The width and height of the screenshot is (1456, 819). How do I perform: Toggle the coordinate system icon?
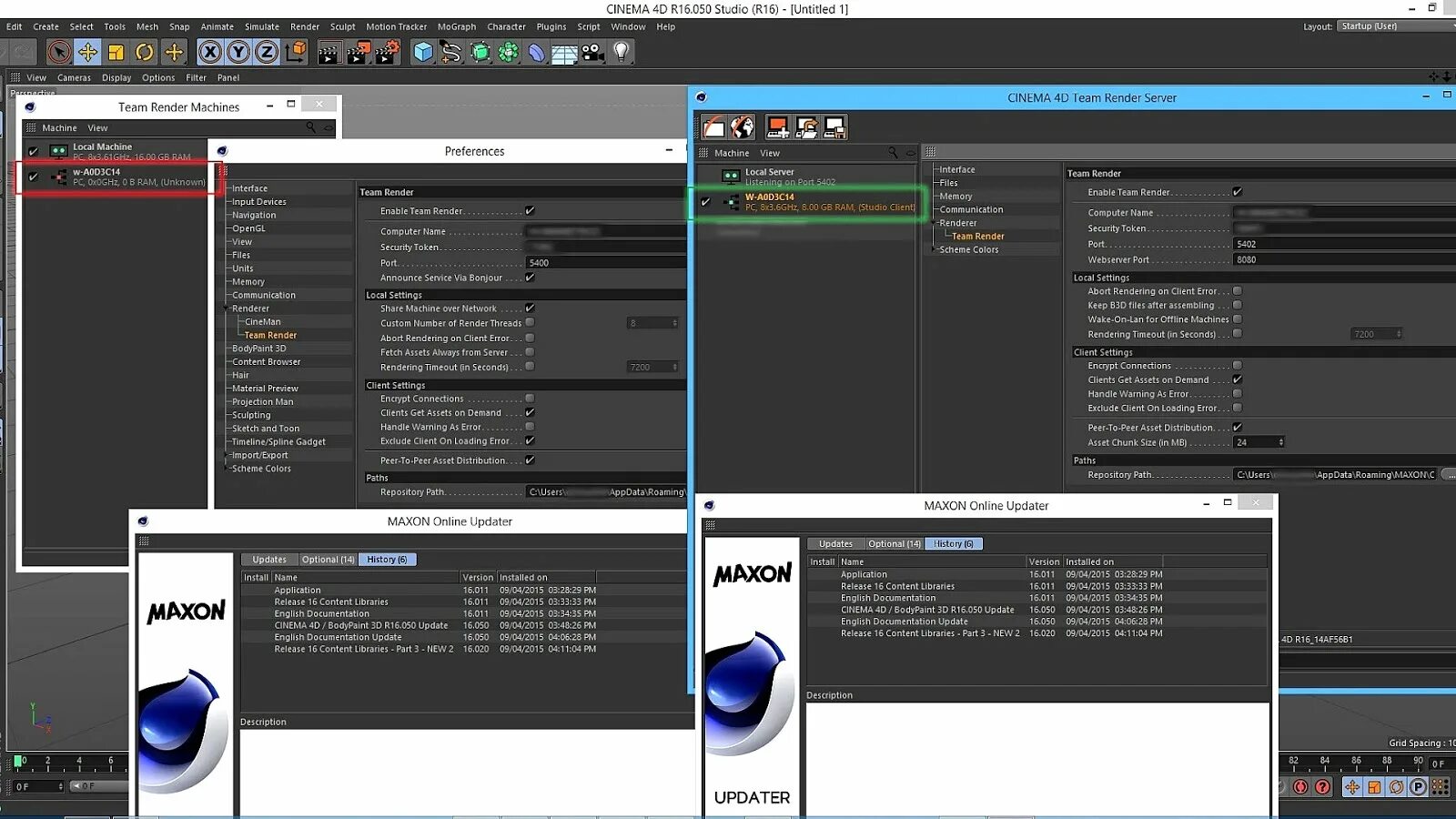[295, 52]
